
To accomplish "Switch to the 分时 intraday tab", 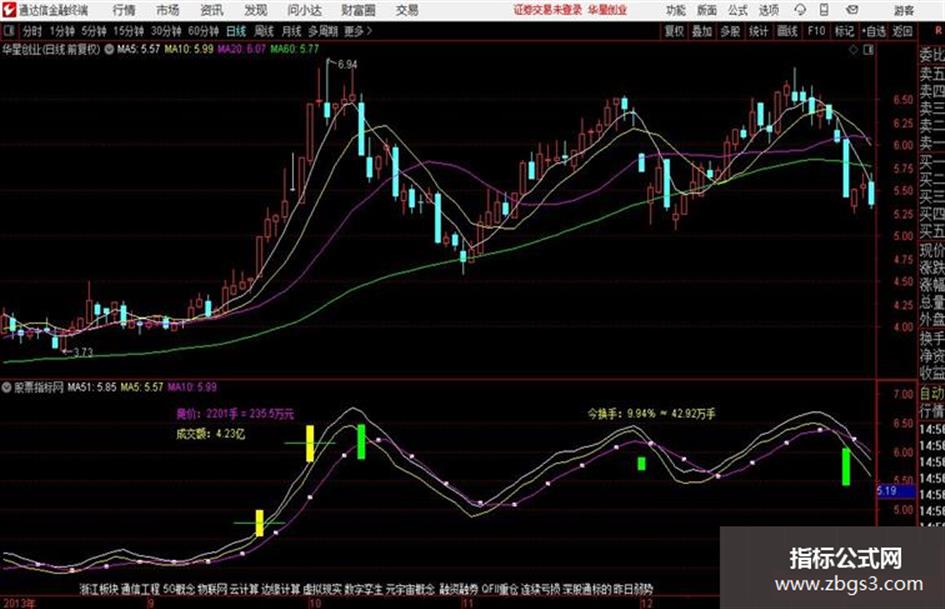I will (x=32, y=31).
